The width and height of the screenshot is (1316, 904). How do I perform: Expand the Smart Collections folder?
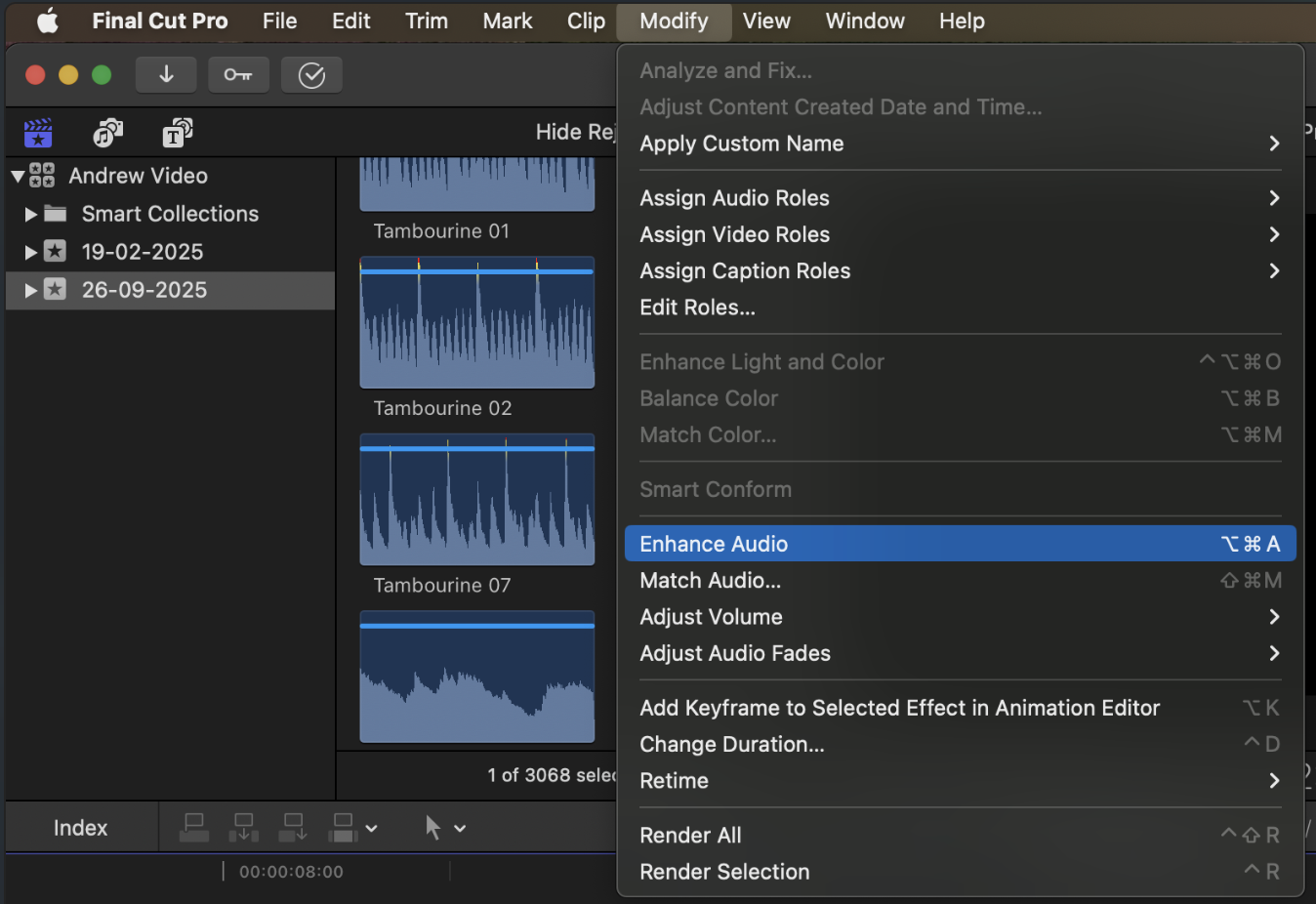pos(31,214)
